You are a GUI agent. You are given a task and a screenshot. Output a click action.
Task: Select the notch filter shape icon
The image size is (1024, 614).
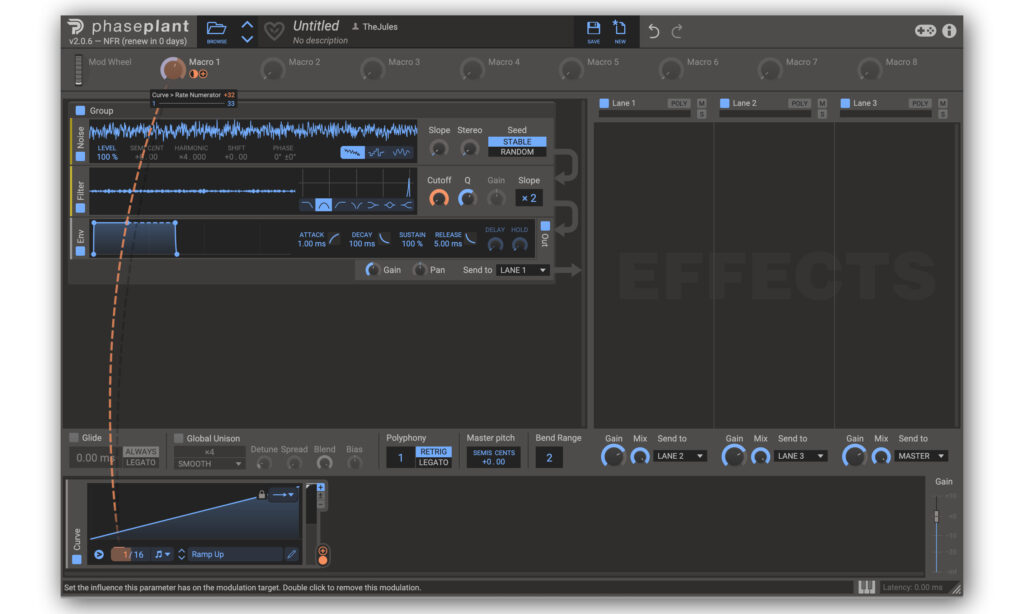tap(357, 205)
